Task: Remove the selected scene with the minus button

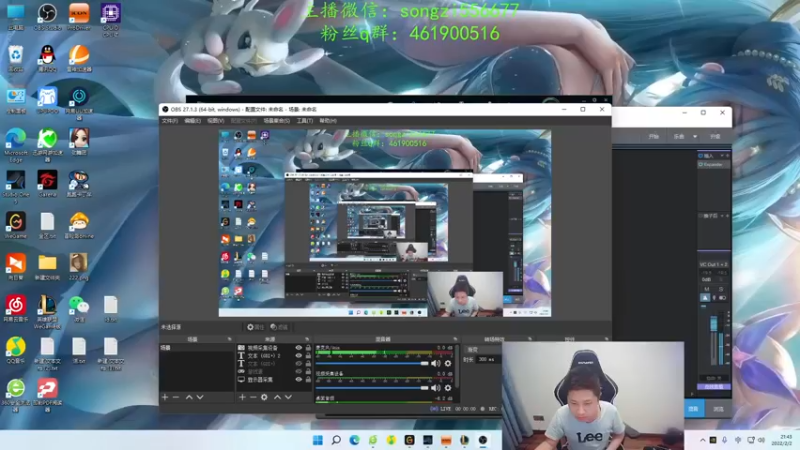Action: coord(176,397)
